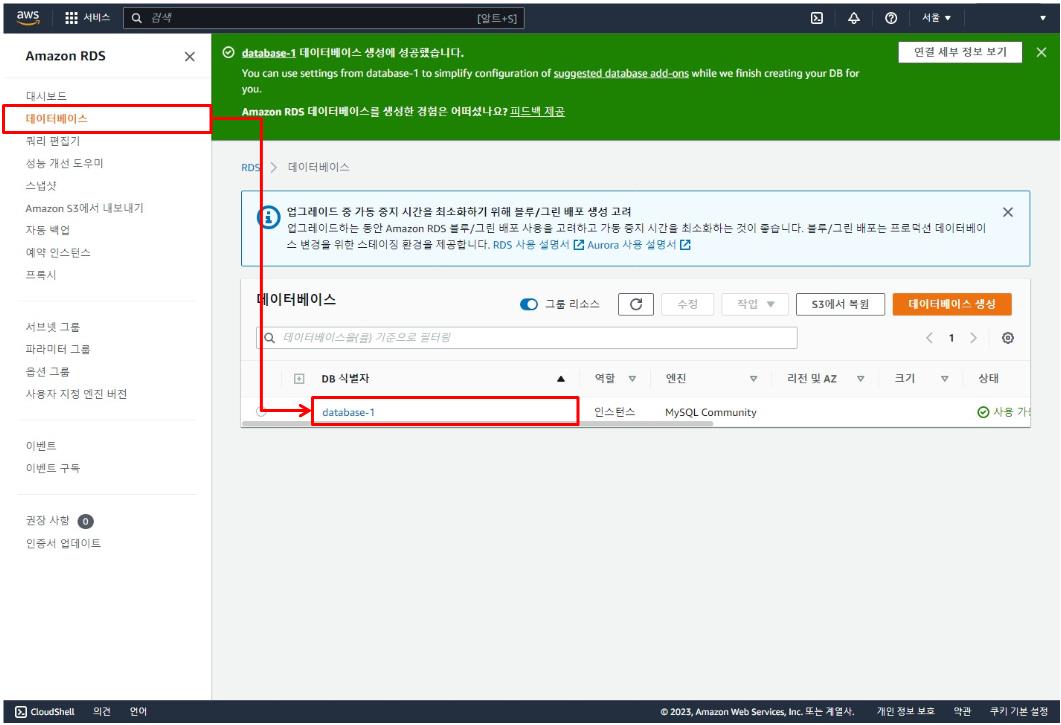Image resolution: width=1061 pixels, height=725 pixels.
Task: Open the size column sort menu
Action: 944,379
